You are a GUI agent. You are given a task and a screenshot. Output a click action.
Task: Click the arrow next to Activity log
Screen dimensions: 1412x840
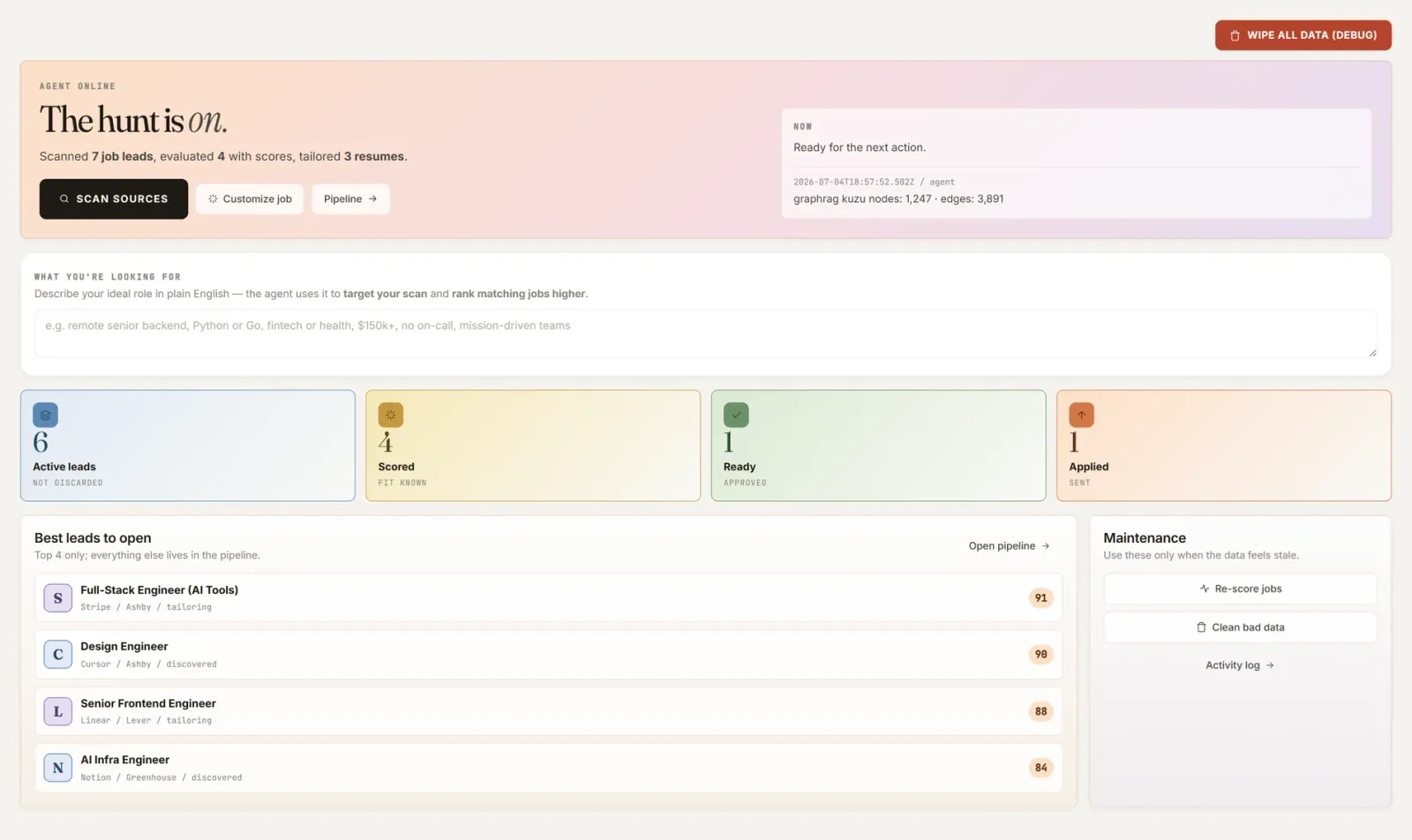(x=1270, y=665)
